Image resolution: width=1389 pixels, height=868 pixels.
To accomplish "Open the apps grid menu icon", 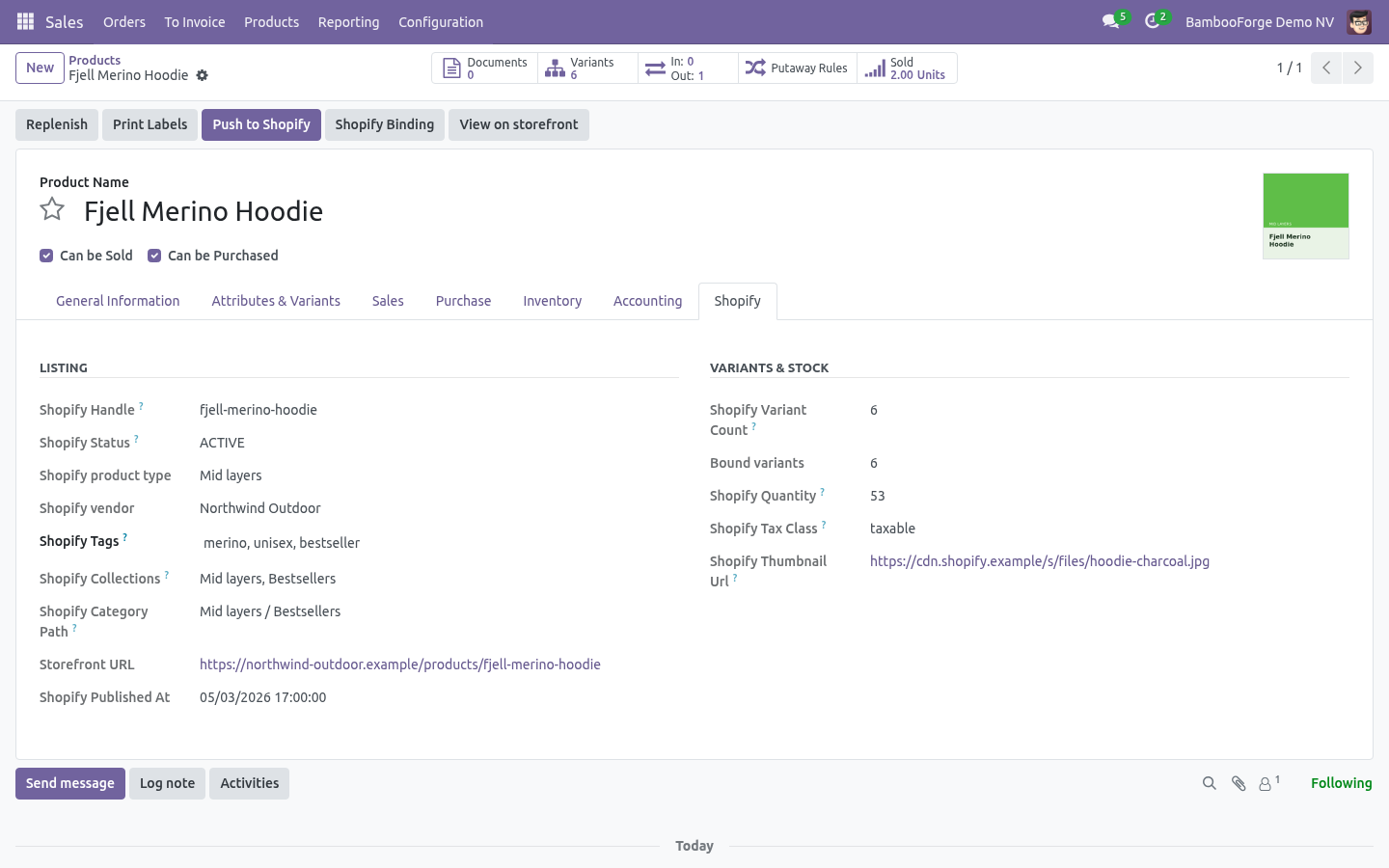I will [x=25, y=21].
